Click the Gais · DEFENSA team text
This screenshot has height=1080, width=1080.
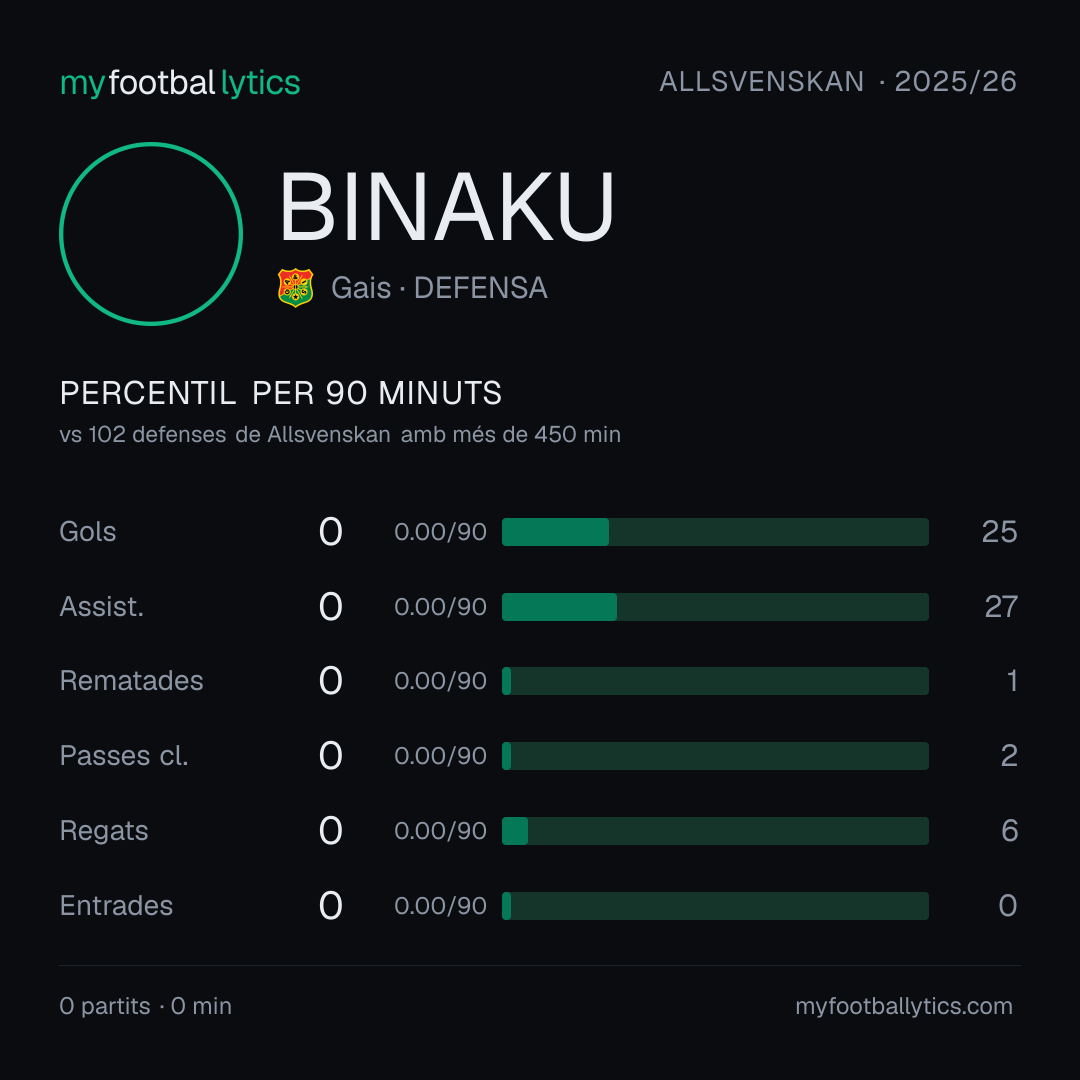point(439,288)
